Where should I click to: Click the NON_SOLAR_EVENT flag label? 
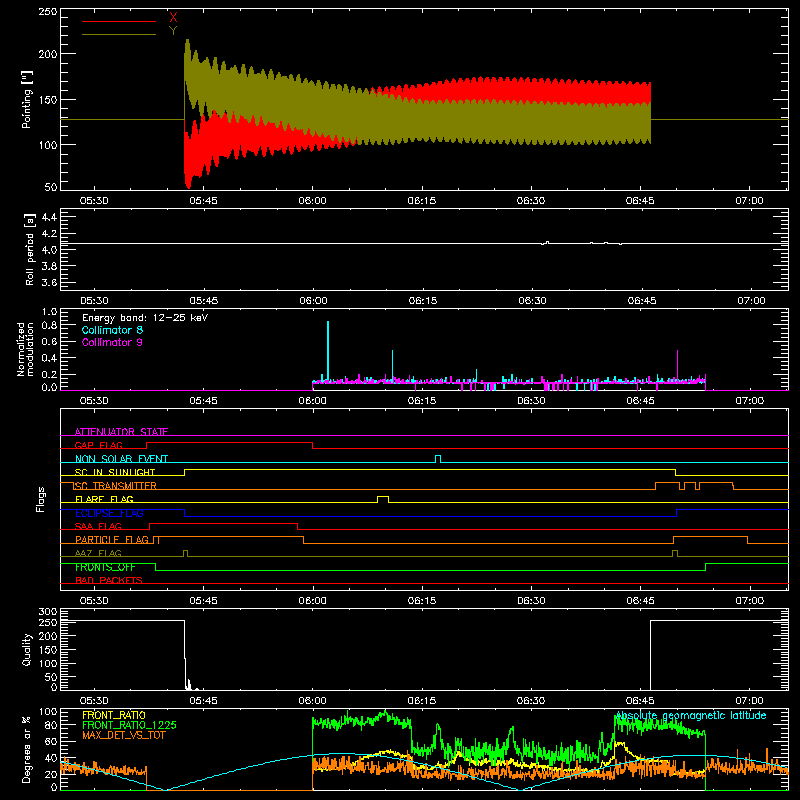point(121,459)
